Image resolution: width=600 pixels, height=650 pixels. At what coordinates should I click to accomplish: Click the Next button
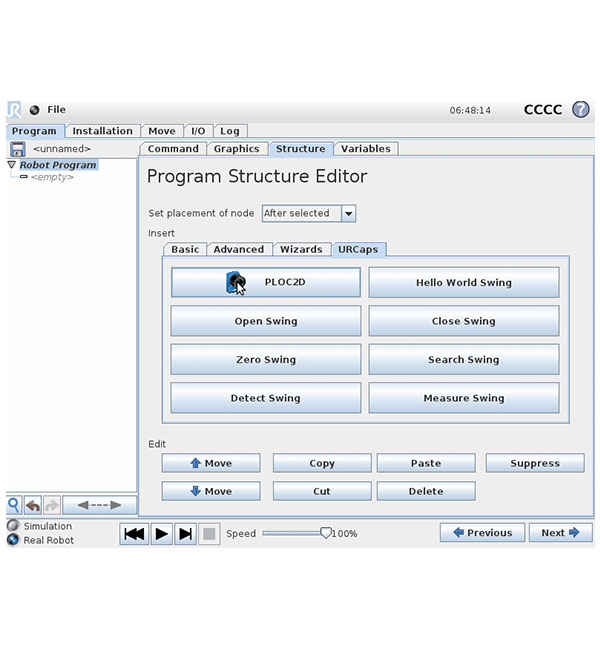pyautogui.click(x=560, y=533)
